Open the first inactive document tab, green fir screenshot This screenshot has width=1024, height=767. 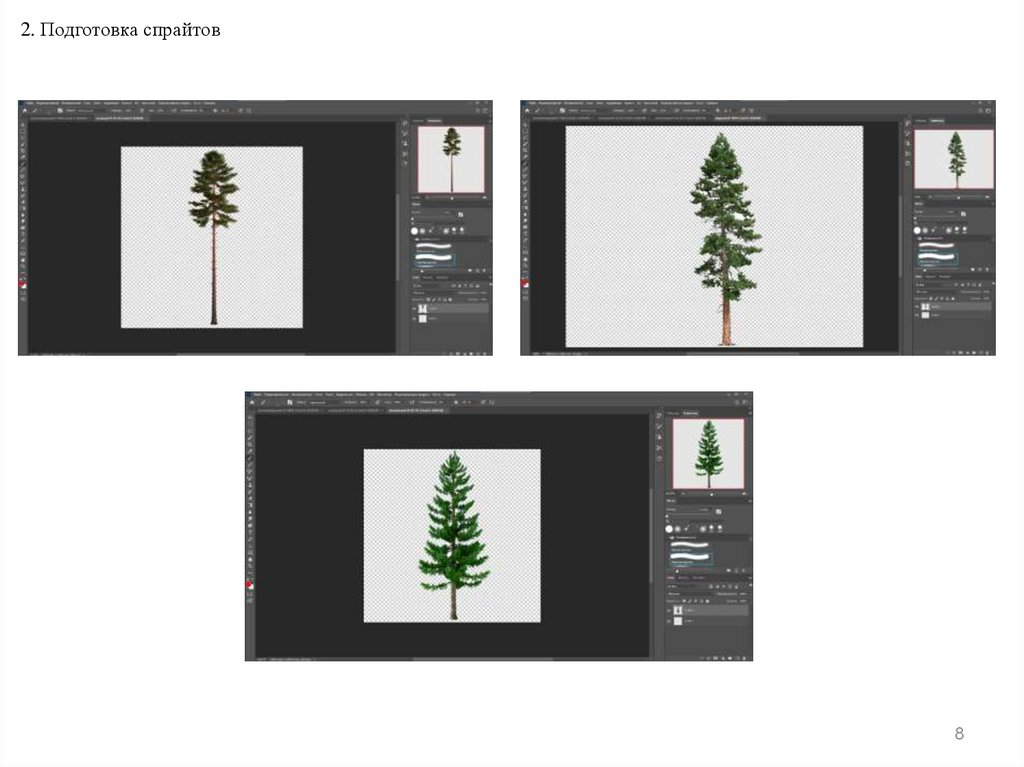point(289,410)
